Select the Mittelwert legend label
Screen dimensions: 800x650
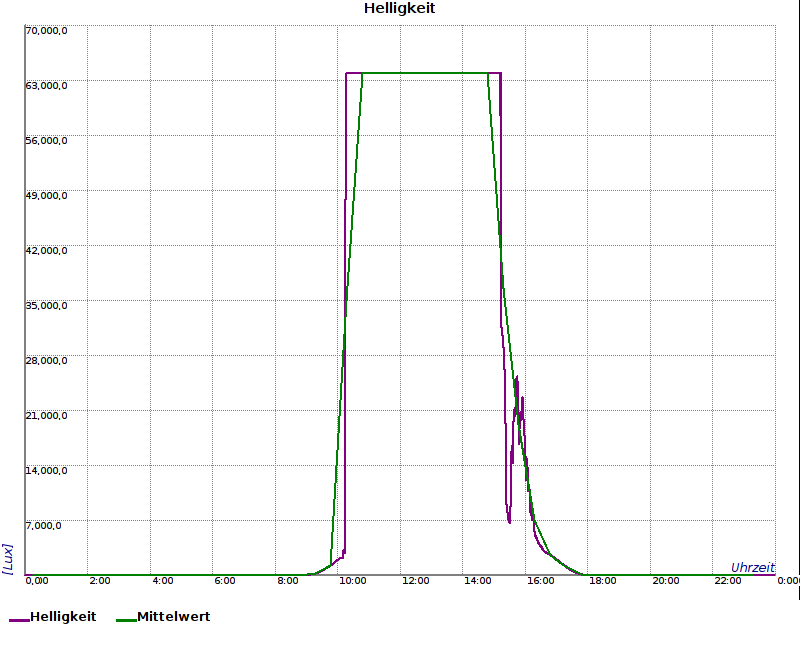tap(173, 616)
